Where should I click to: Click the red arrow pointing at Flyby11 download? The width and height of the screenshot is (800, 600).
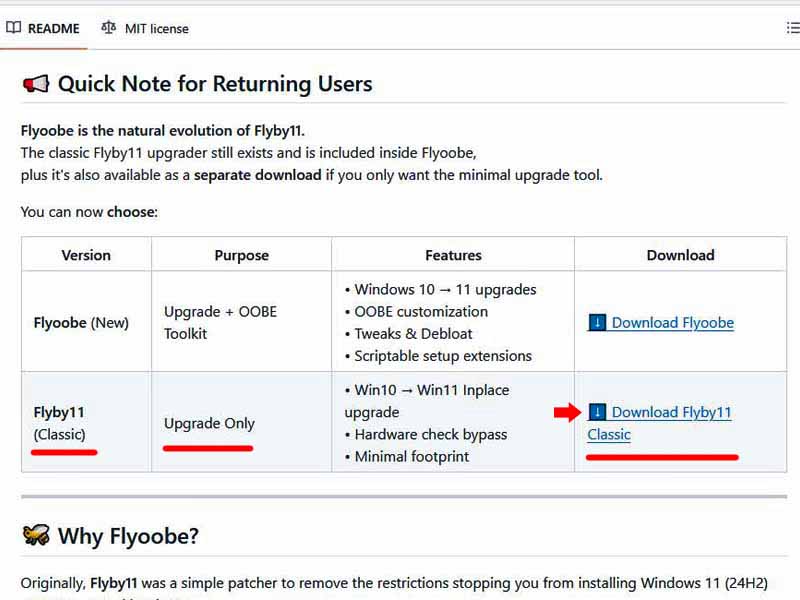point(567,412)
